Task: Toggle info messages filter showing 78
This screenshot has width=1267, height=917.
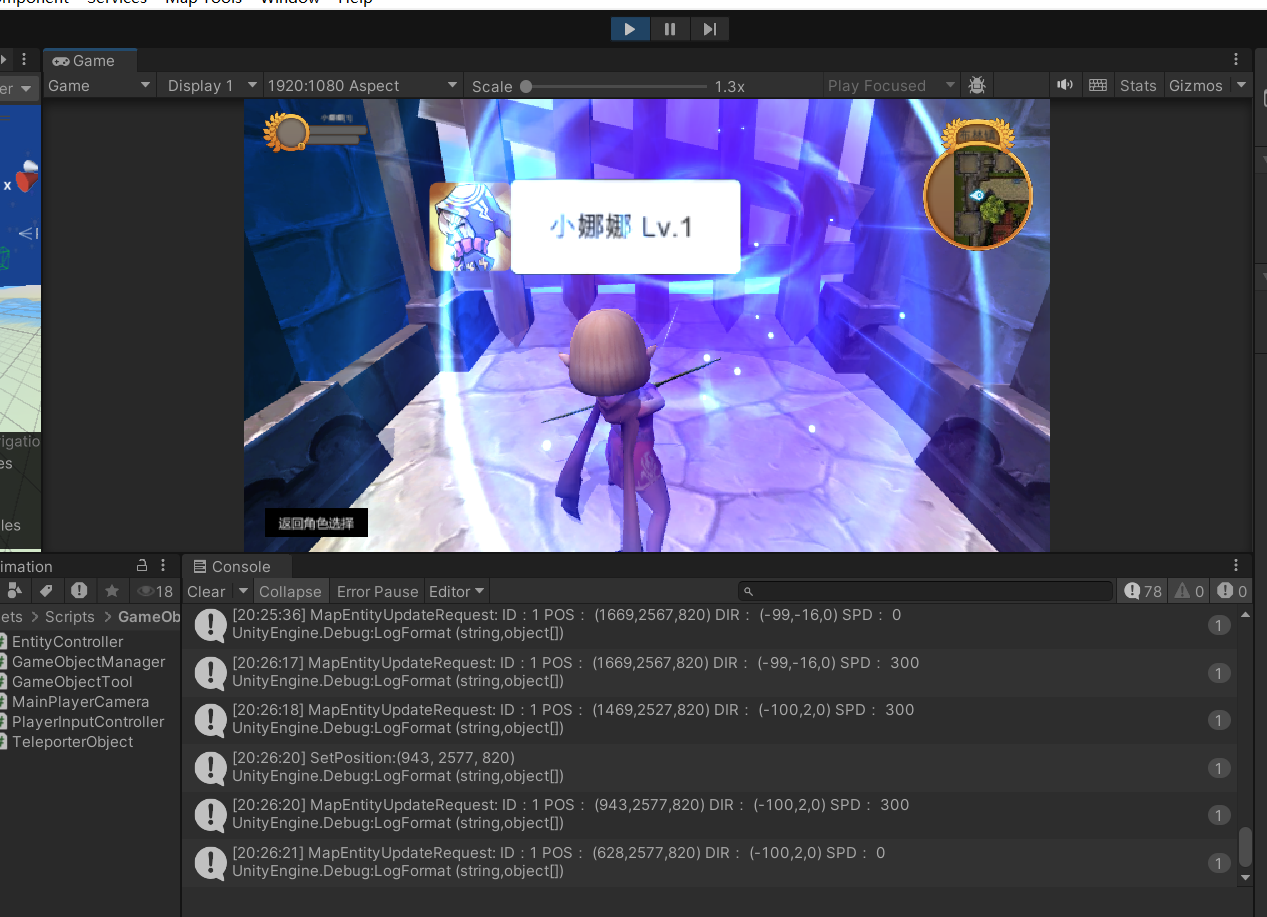Action: click(1142, 591)
